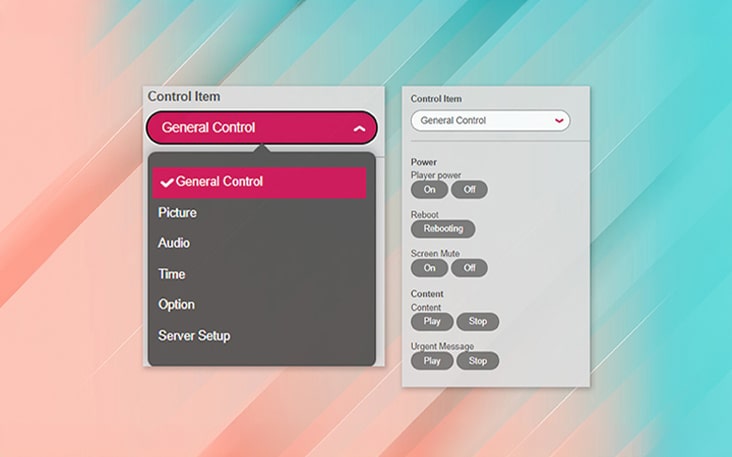The height and width of the screenshot is (457, 732).
Task: Play the Content
Action: click(x=432, y=322)
